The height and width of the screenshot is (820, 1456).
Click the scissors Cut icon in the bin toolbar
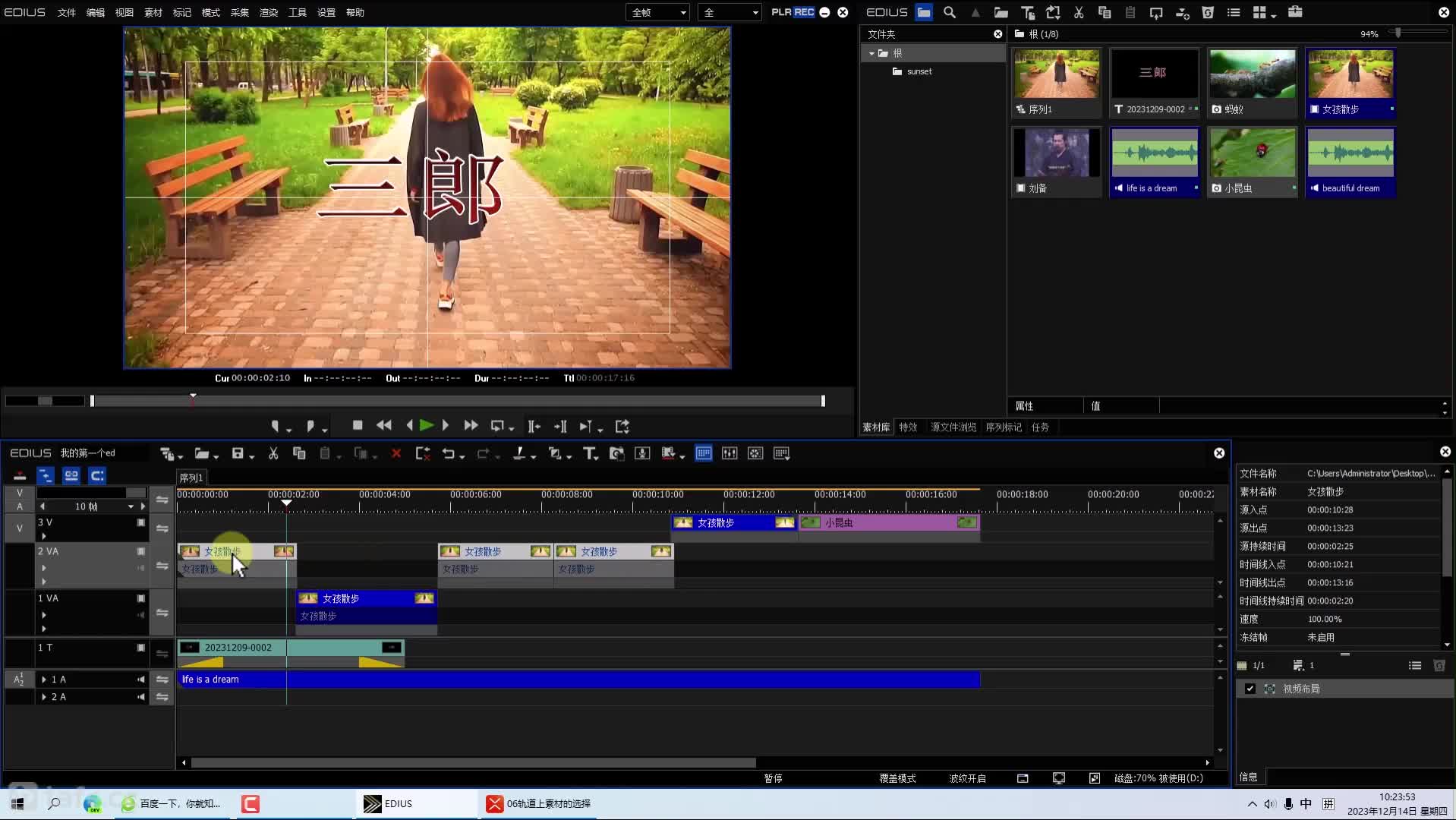coord(1079,12)
